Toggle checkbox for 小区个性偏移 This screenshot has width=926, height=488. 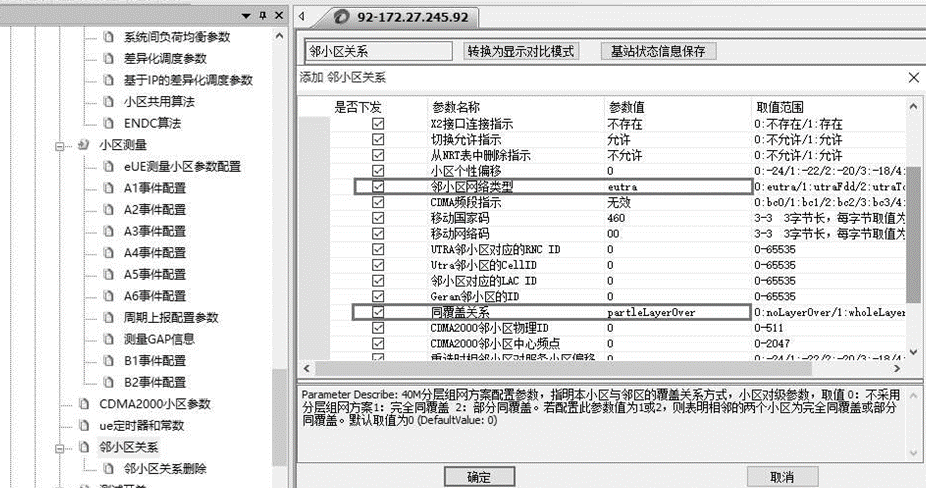378,171
